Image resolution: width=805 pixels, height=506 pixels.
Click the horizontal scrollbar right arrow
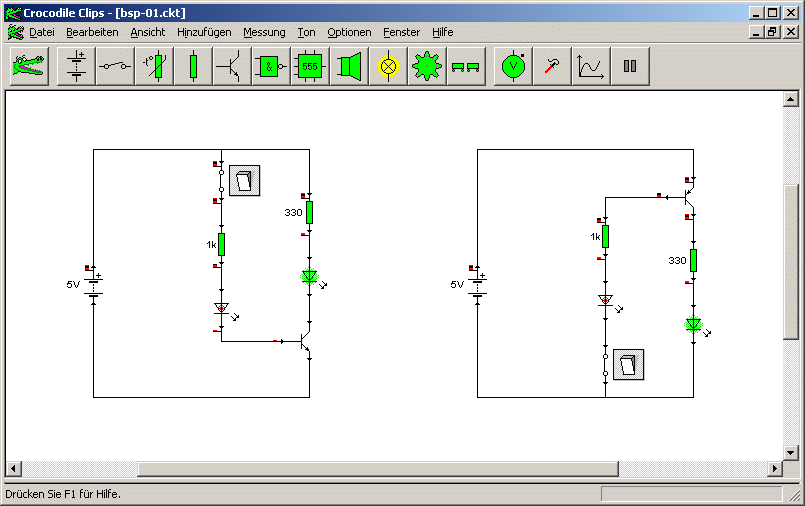[775, 468]
